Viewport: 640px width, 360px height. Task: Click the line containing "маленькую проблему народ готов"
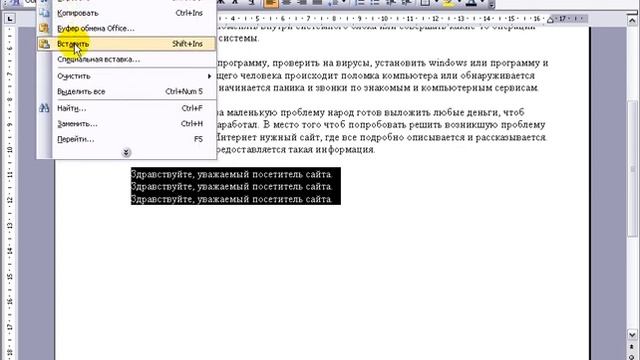pos(371,112)
